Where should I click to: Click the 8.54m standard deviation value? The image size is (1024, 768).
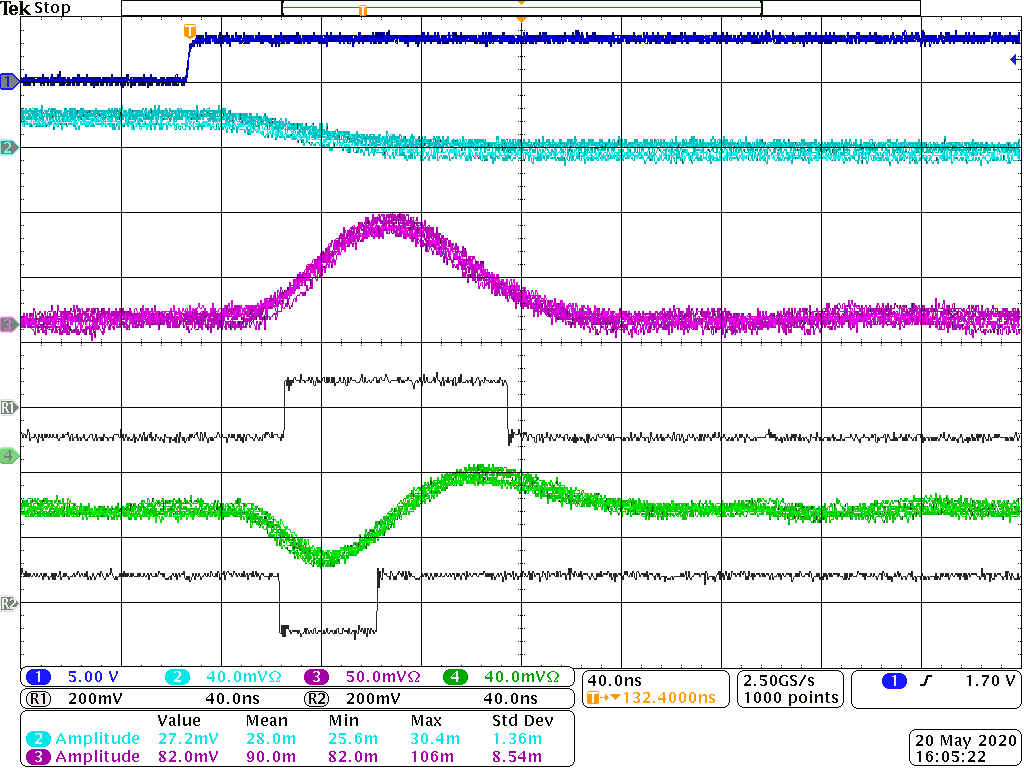[x=517, y=757]
